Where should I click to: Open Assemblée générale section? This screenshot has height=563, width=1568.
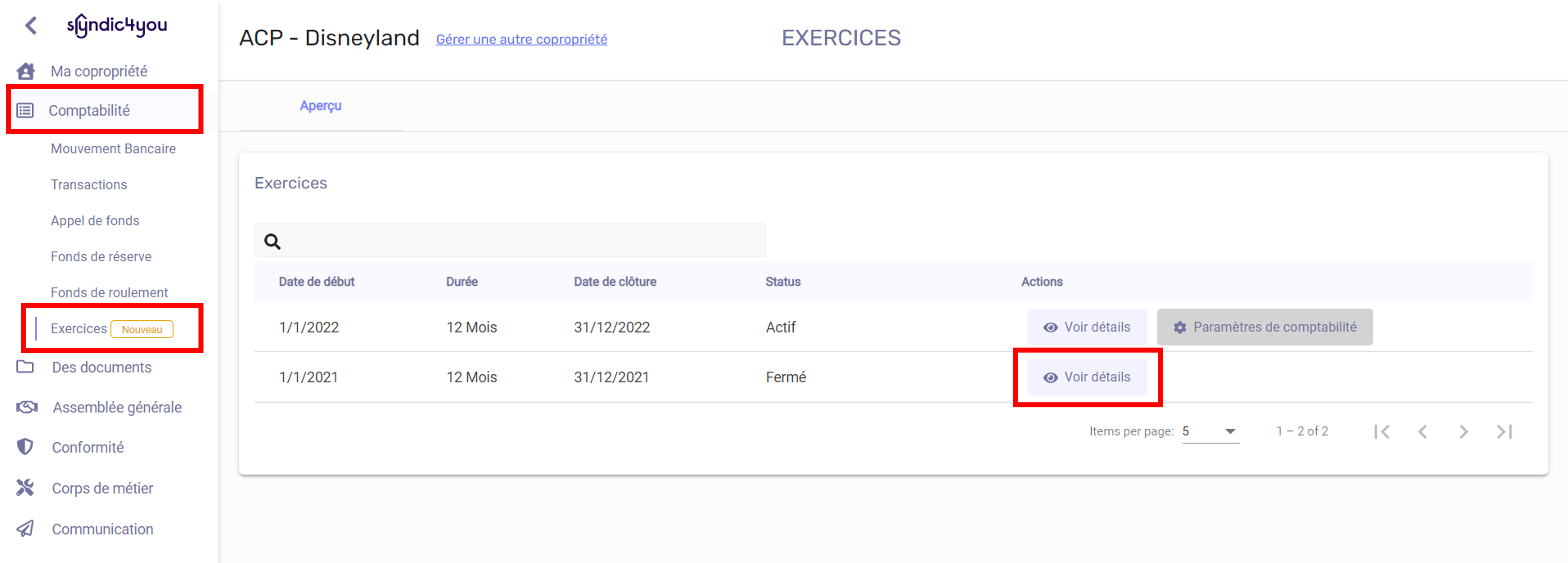(x=117, y=407)
